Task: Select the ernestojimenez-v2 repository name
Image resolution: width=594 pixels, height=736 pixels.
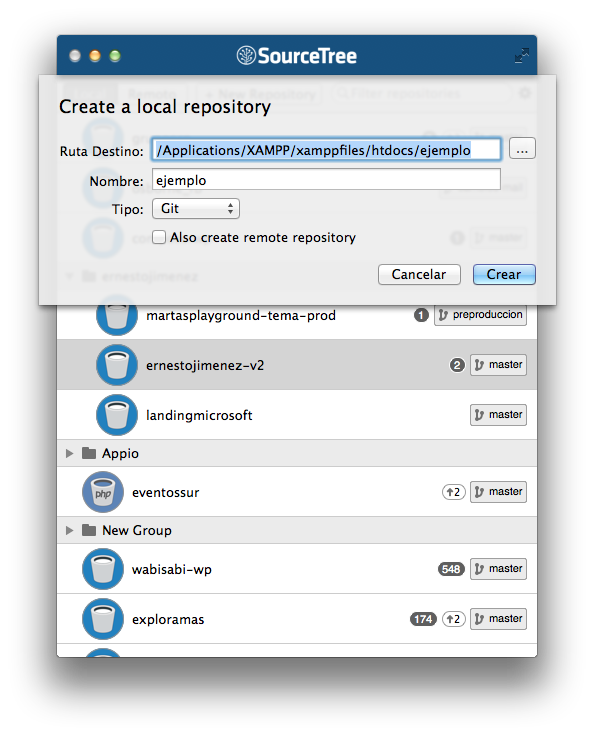Action: pos(205,365)
